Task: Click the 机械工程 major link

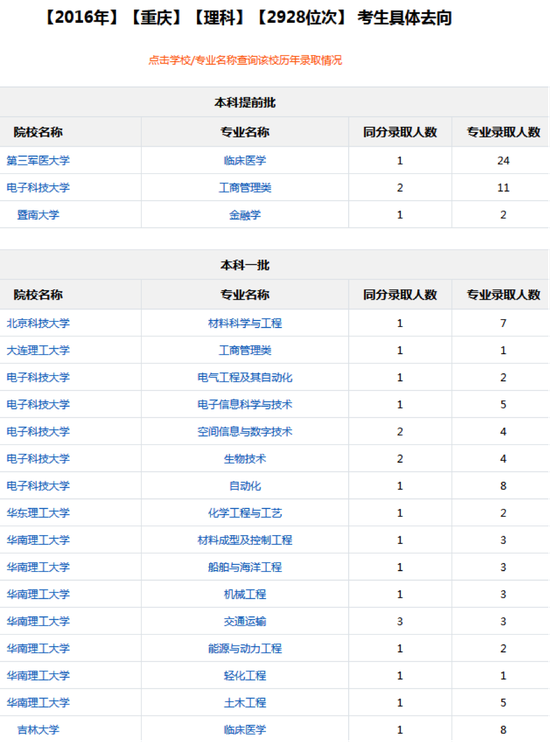Action: [245, 593]
